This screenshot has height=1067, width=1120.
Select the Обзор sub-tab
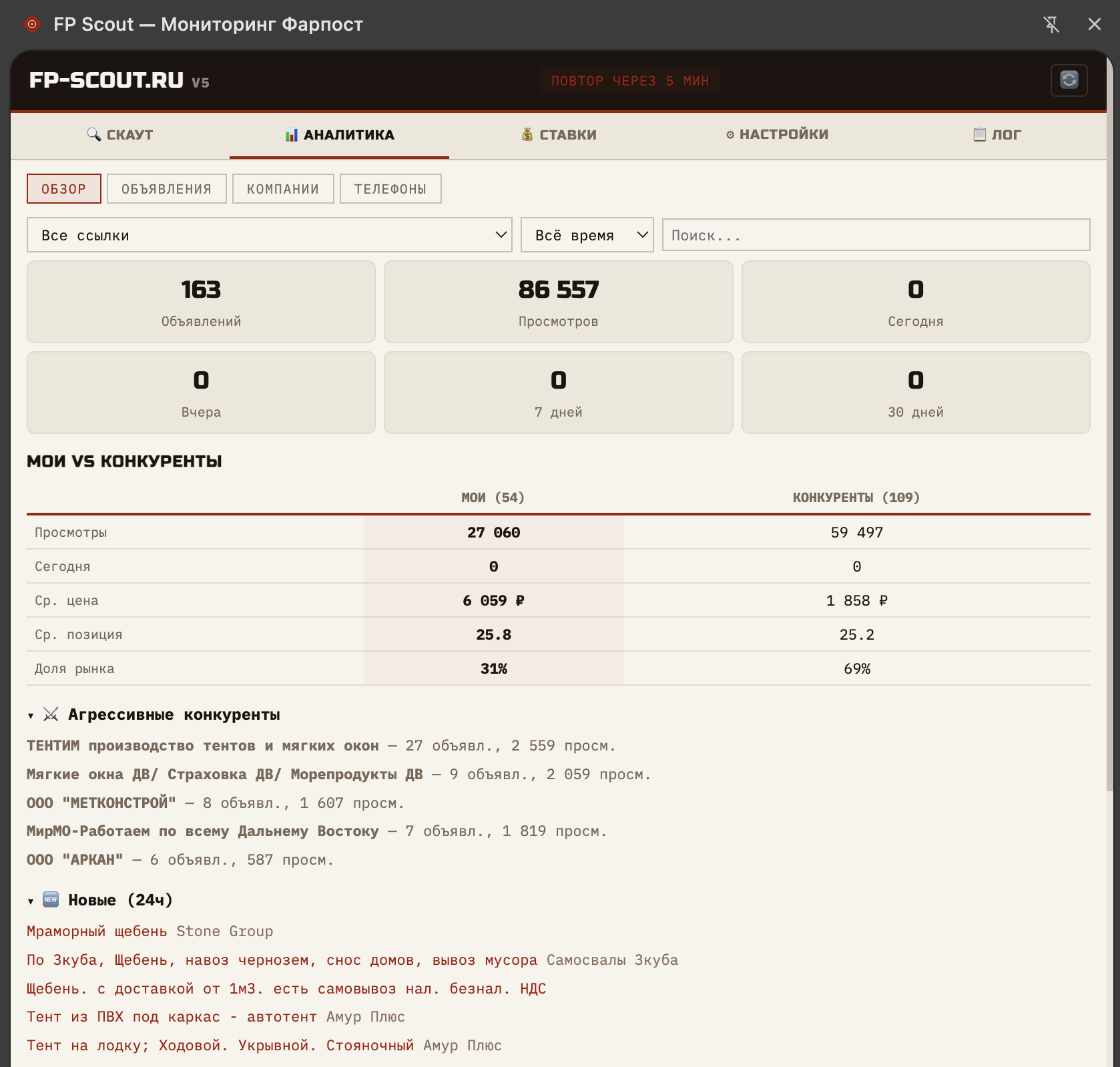64,189
